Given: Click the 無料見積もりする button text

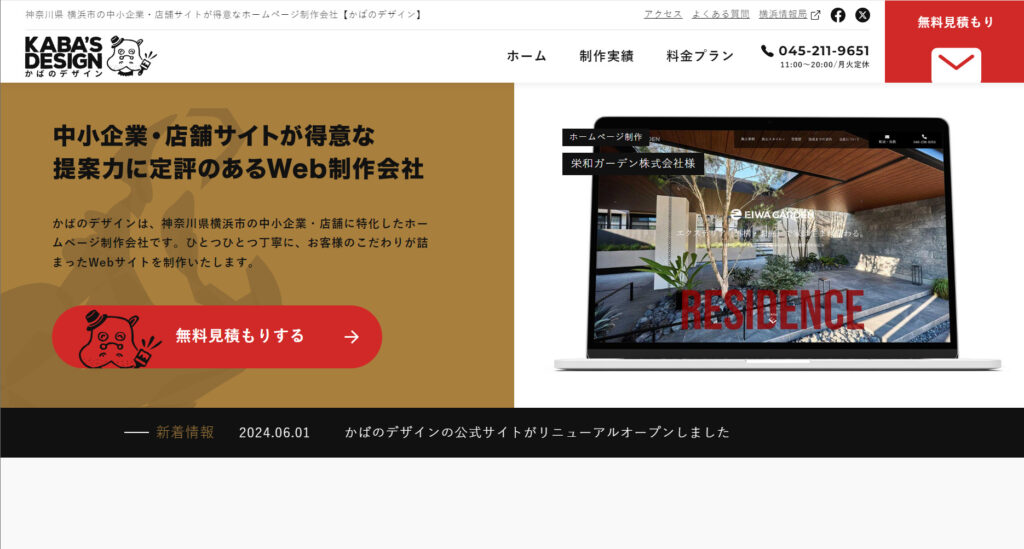Looking at the screenshot, I should tap(240, 336).
